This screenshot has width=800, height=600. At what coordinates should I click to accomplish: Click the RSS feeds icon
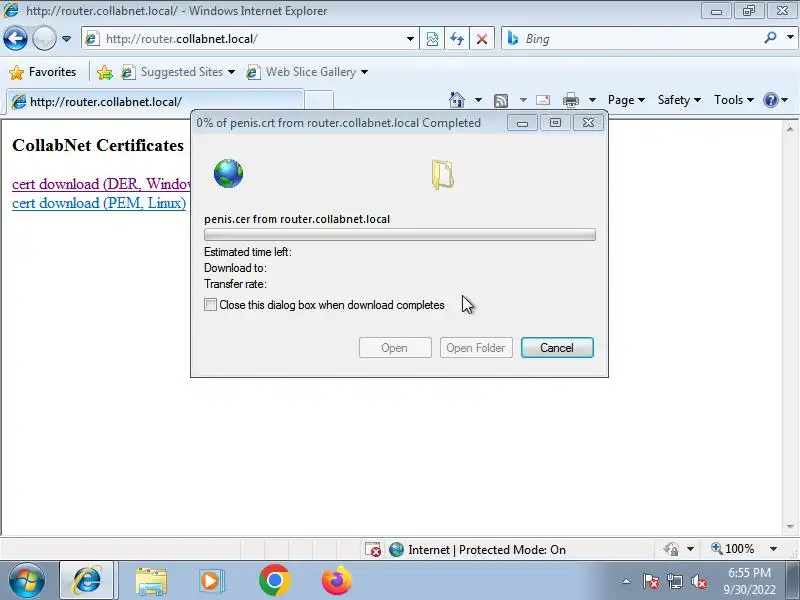501,101
